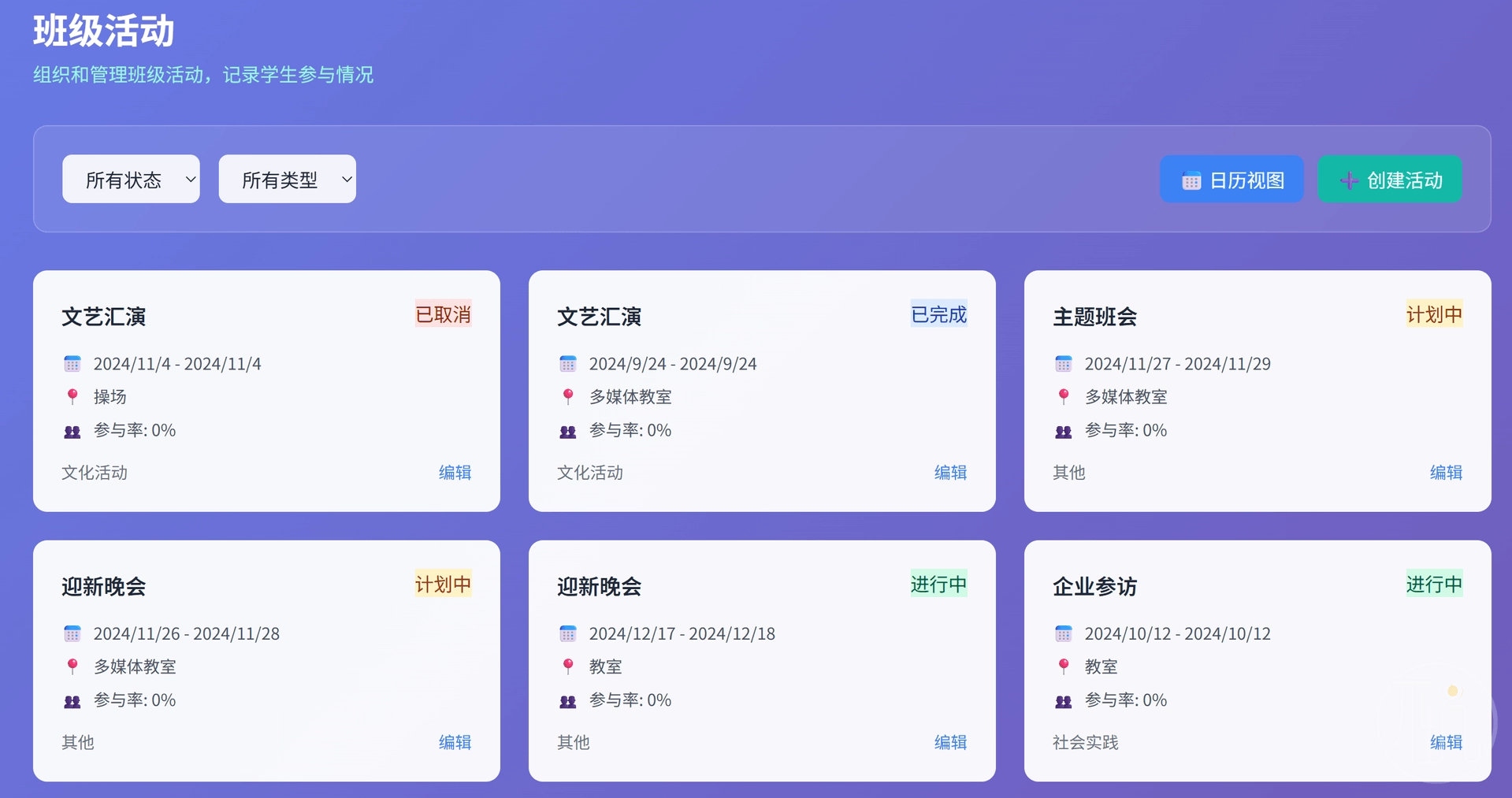1512x798 pixels.
Task: Click participants icon on completed 文艺汇演 card
Action: point(567,432)
